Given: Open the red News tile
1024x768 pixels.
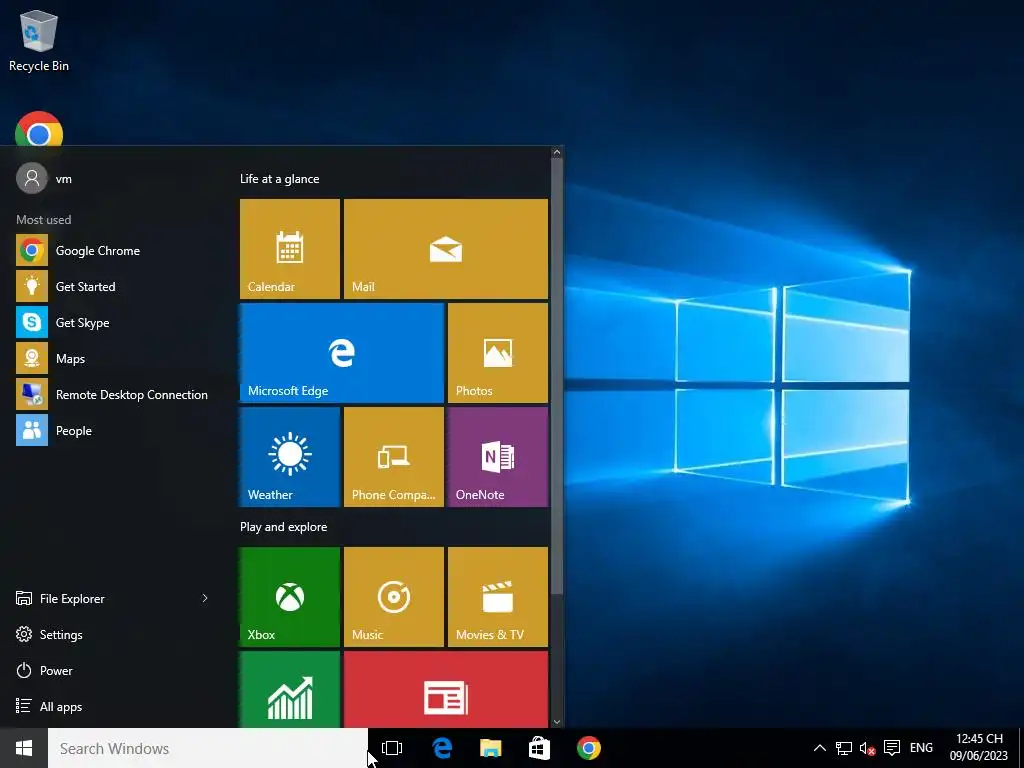Looking at the screenshot, I should (446, 689).
